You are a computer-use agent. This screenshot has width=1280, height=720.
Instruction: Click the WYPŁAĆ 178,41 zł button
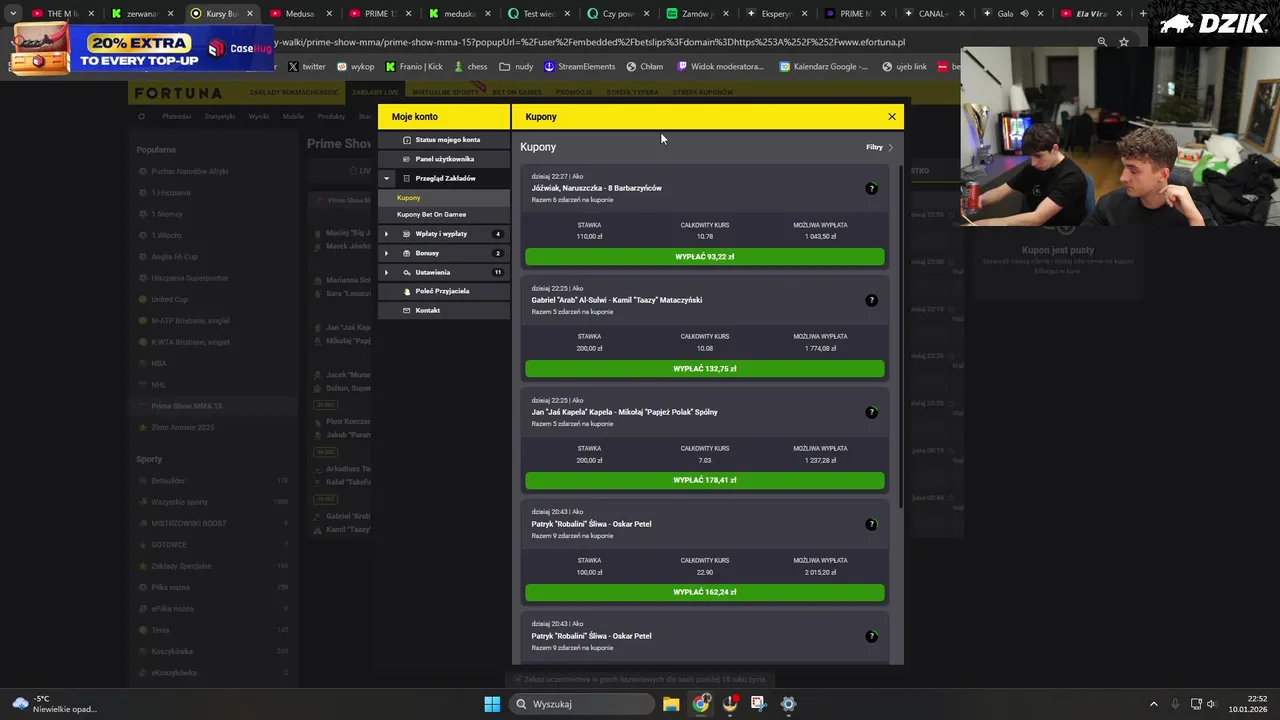tap(705, 480)
